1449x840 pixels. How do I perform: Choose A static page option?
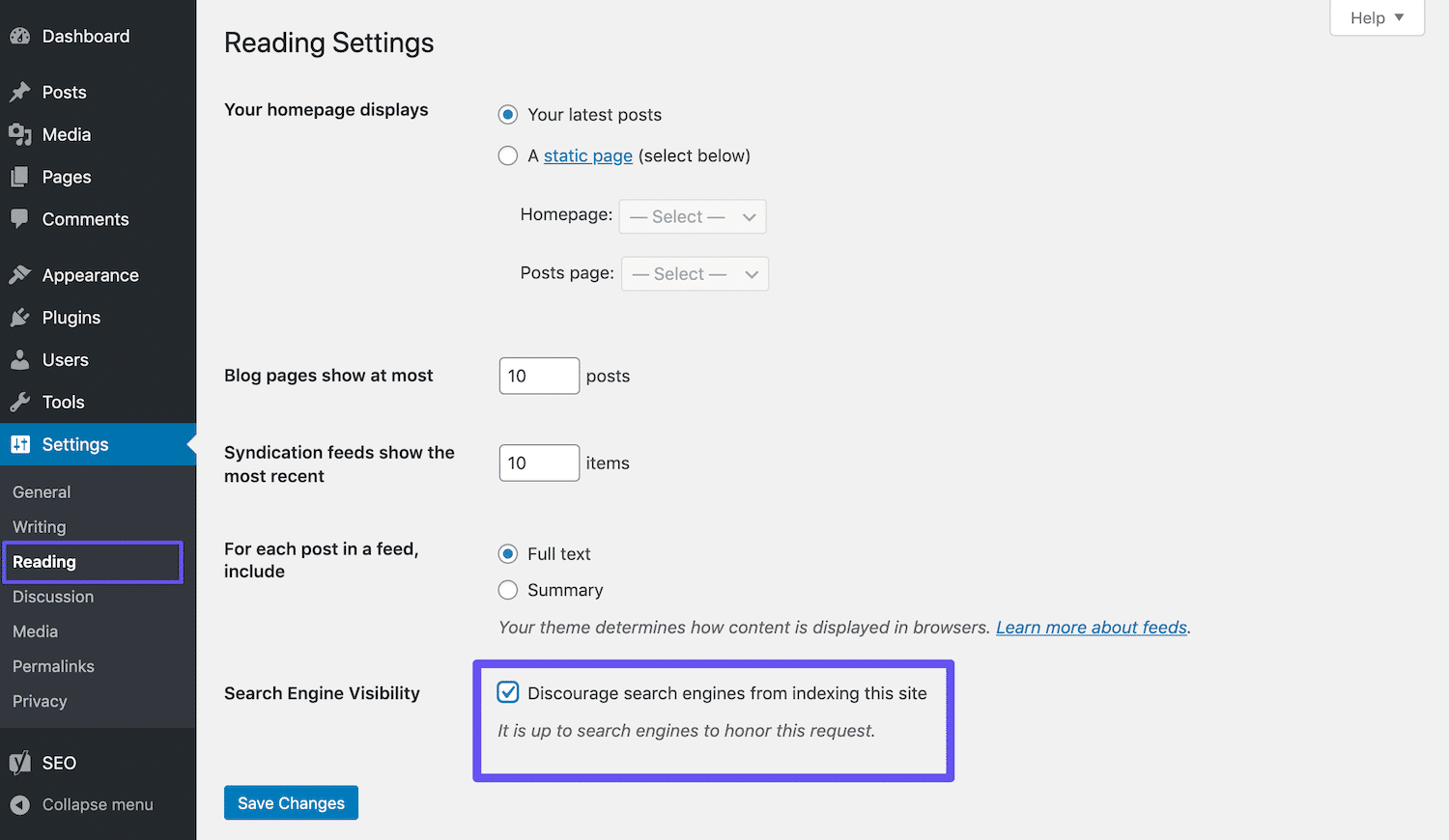[508, 155]
